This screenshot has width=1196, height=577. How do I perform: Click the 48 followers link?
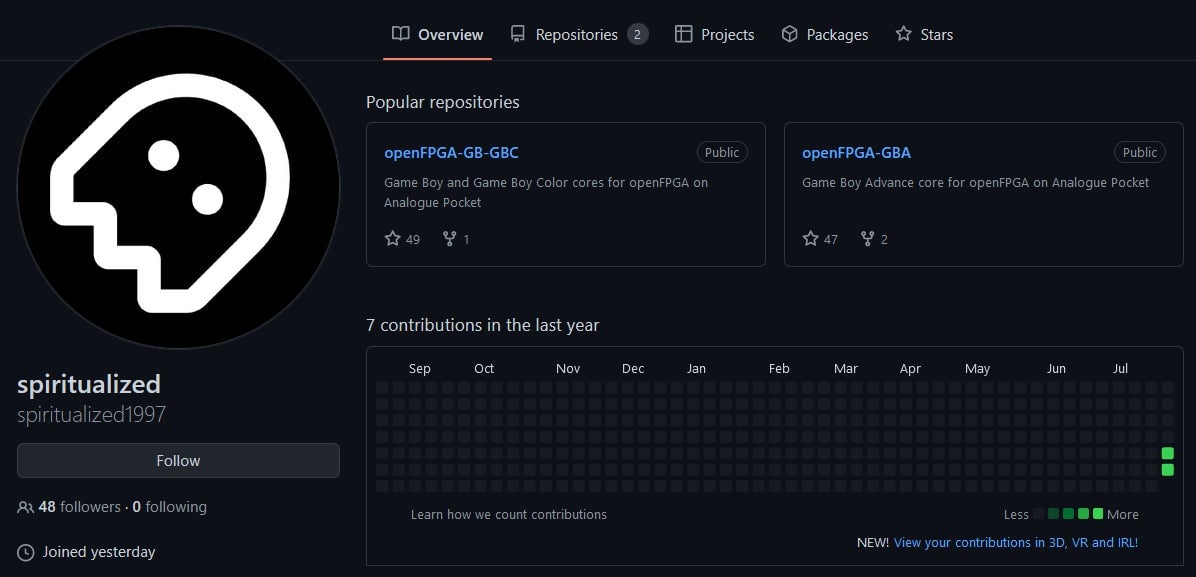click(x=78, y=507)
